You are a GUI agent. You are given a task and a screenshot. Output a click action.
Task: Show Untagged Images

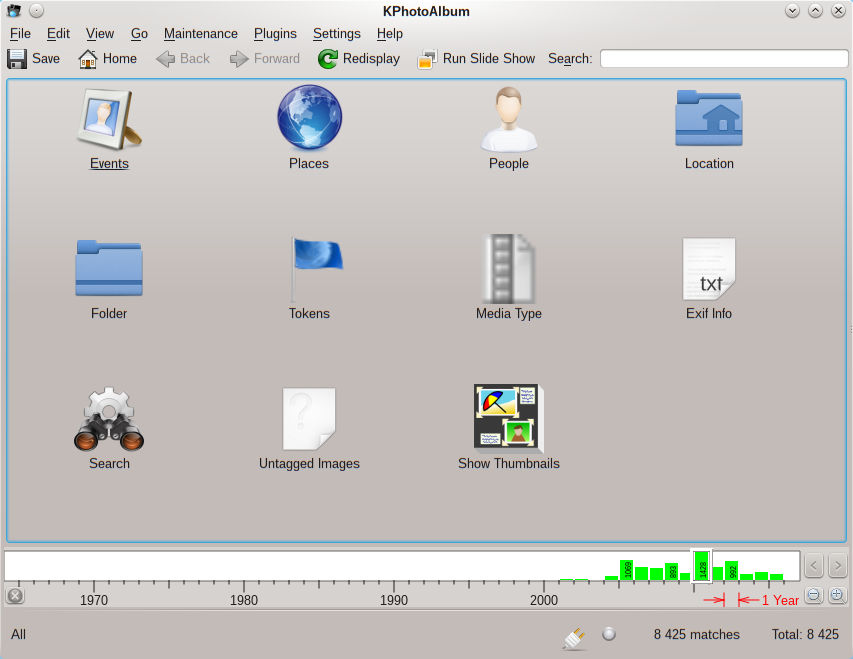coord(309,429)
